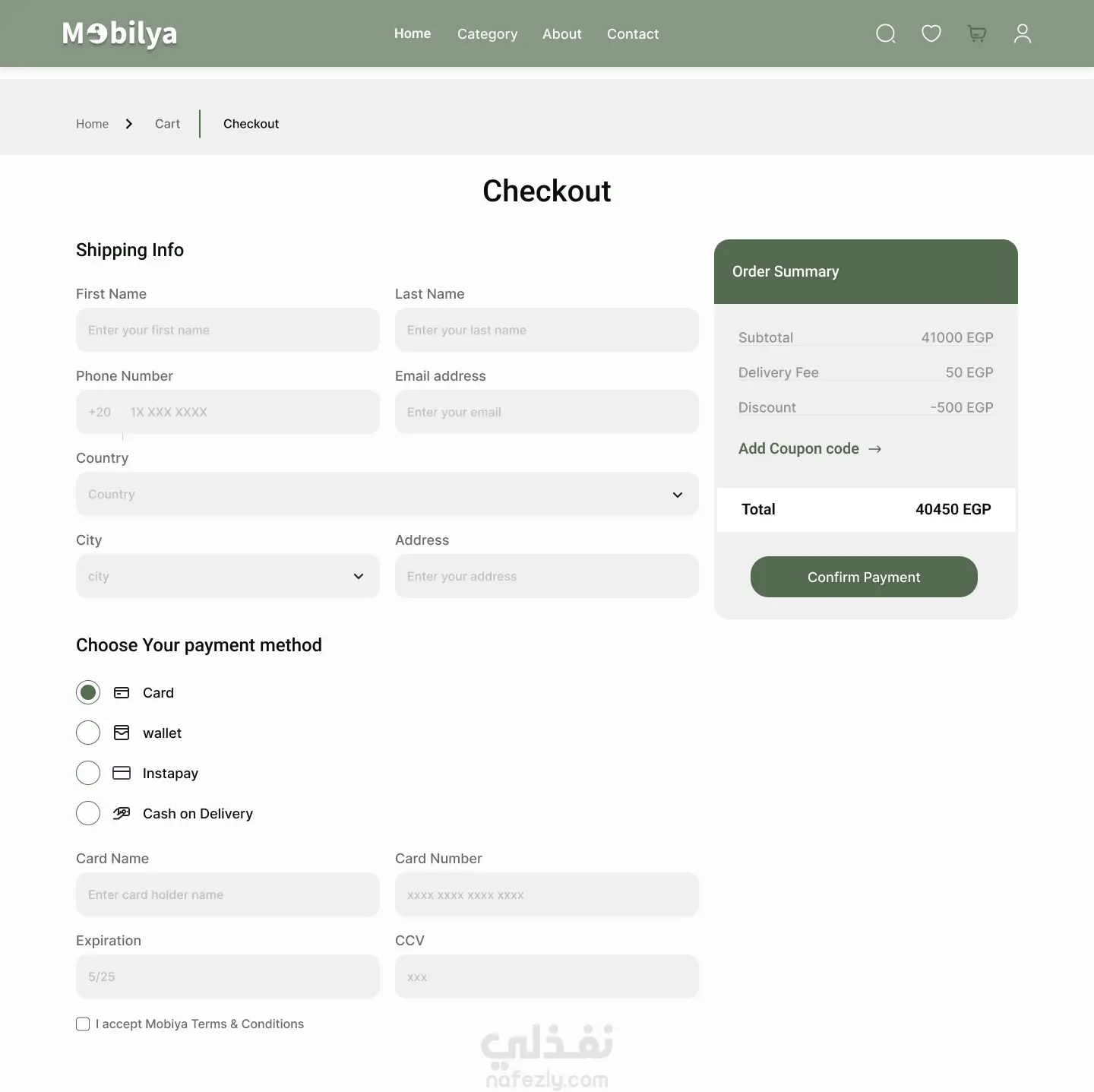Viewport: 1094px width, 1092px height.
Task: Expand the City dropdown
Action: (x=228, y=576)
